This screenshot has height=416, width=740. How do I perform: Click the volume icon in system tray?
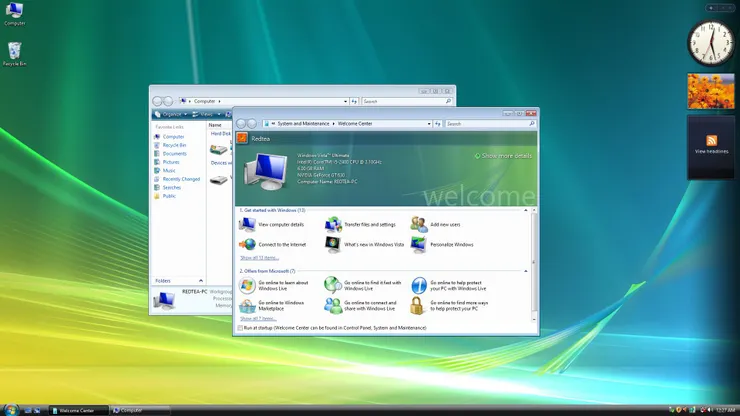coord(710,410)
